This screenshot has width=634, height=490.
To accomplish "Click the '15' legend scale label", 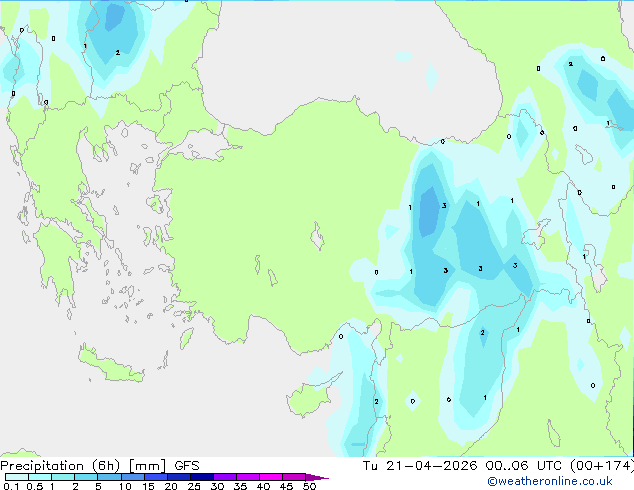I will click(x=148, y=486).
